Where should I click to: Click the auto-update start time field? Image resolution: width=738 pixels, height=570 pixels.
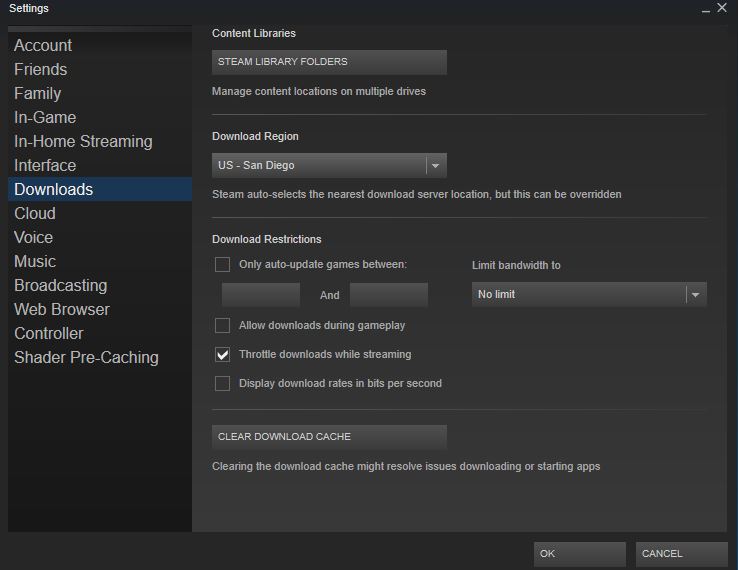point(261,295)
